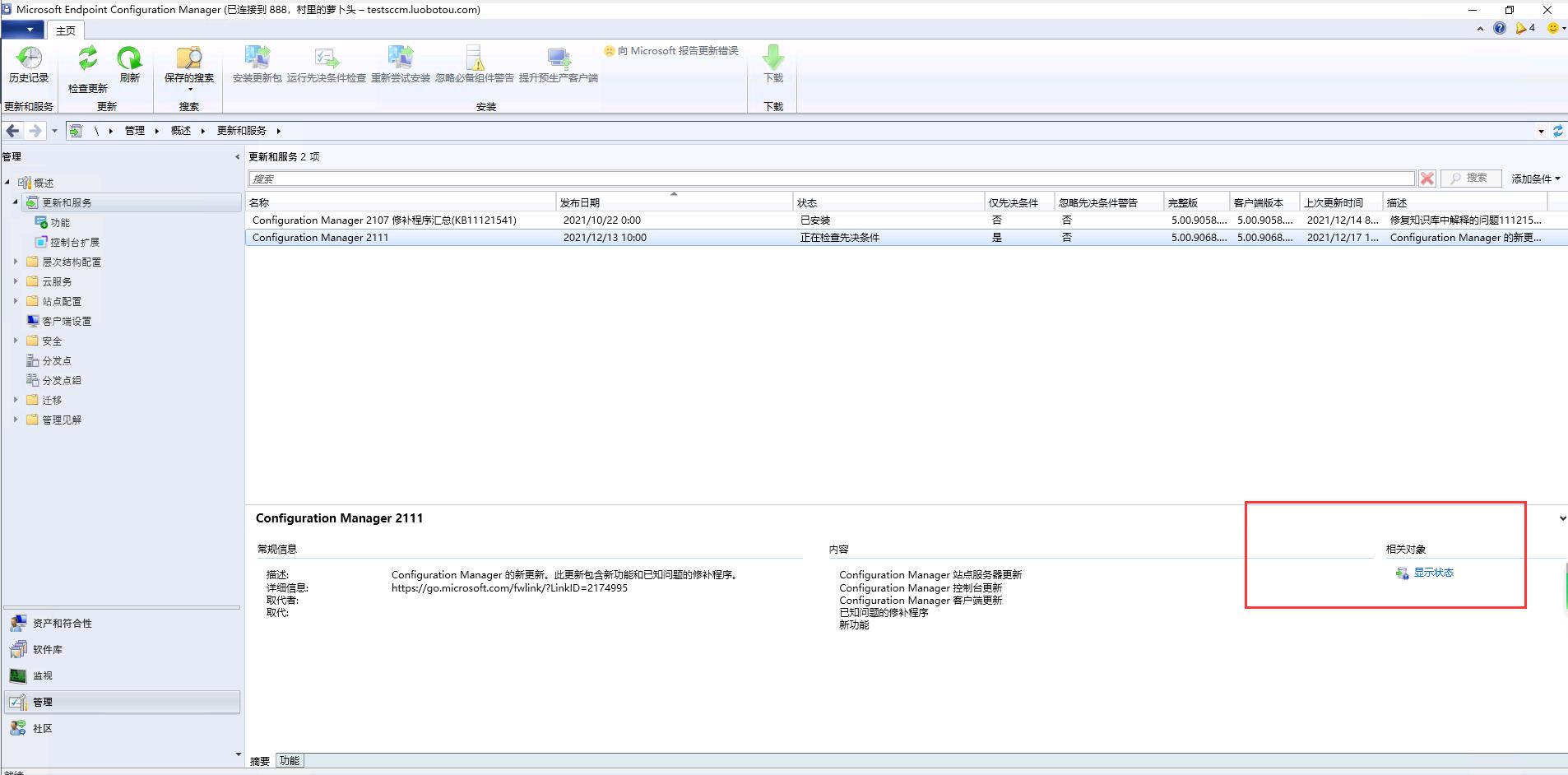Click 概述 in the breadcrumb path

(181, 131)
